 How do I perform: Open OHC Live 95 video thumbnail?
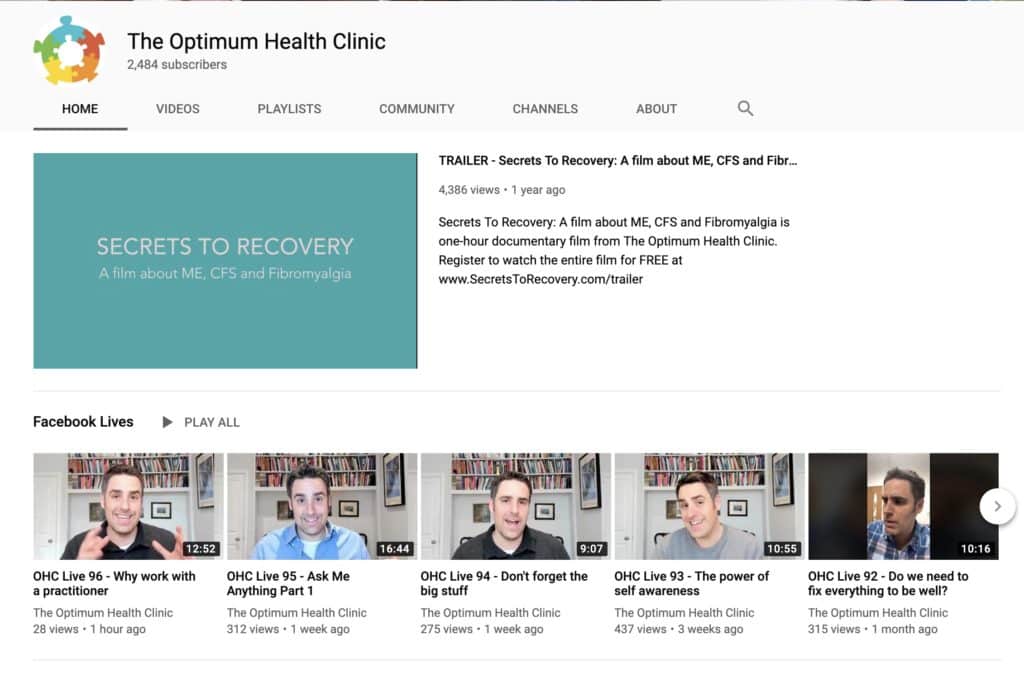tap(322, 506)
